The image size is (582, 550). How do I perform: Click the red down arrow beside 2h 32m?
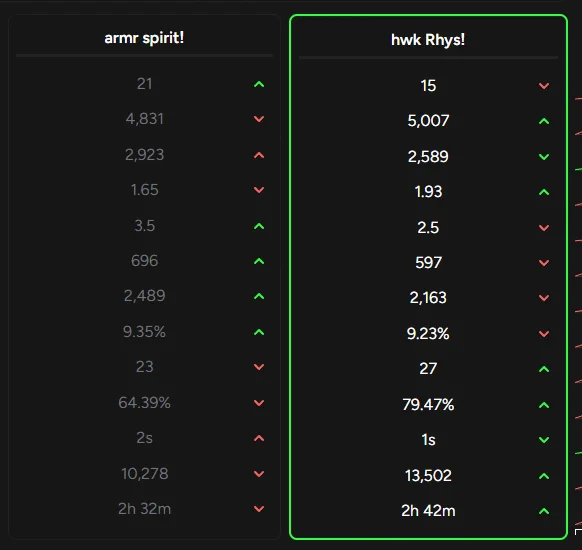[259, 509]
